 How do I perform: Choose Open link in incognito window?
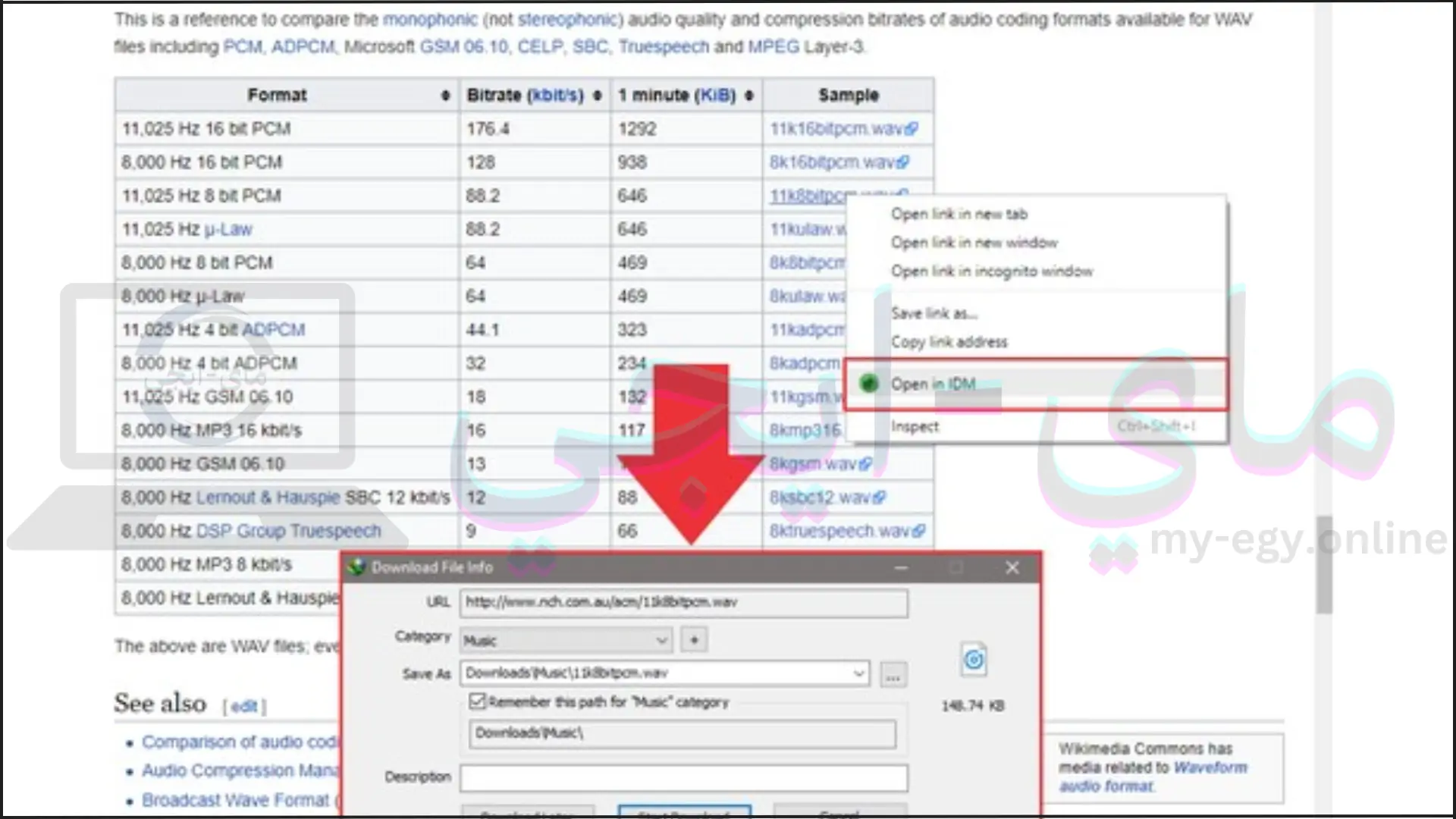coord(992,271)
